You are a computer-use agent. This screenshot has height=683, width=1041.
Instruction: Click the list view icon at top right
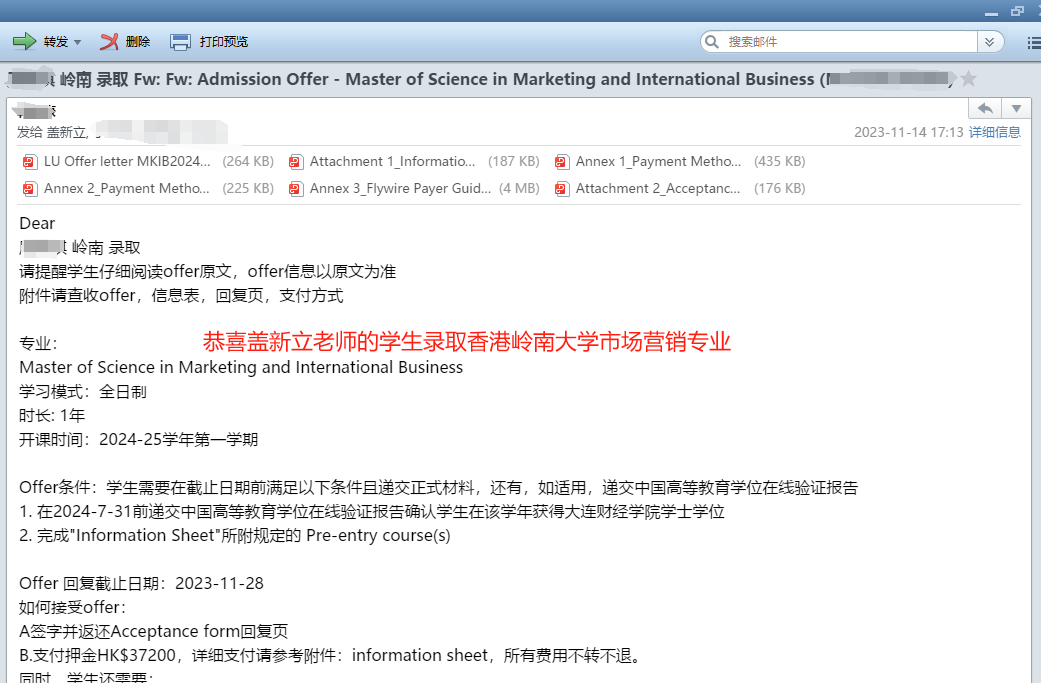pos(1033,42)
